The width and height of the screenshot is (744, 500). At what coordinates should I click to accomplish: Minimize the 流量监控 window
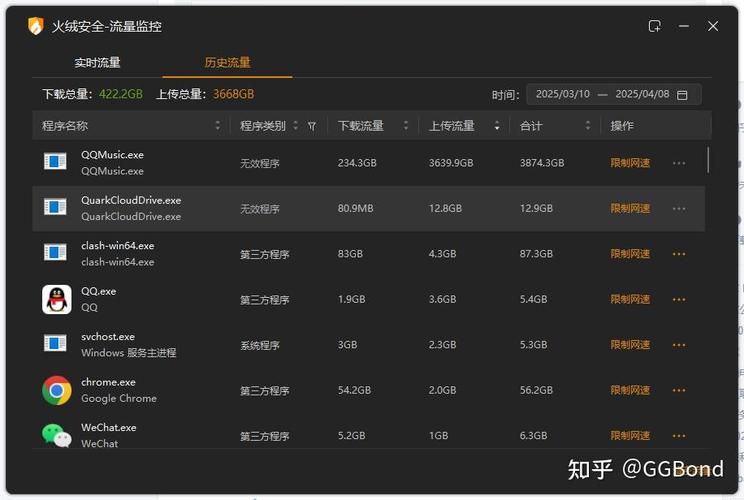tap(684, 26)
